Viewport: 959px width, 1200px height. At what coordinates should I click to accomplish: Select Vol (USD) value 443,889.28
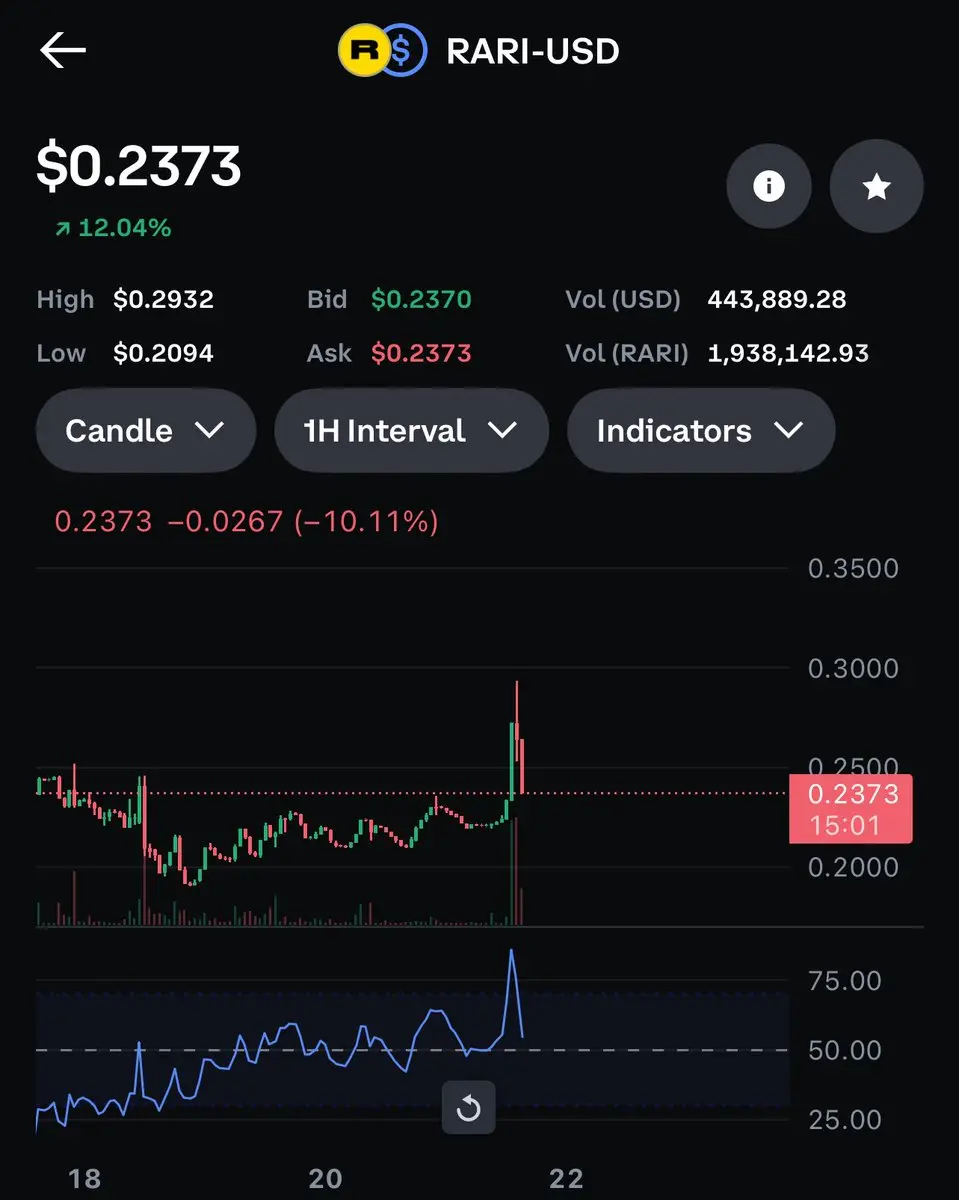777,299
